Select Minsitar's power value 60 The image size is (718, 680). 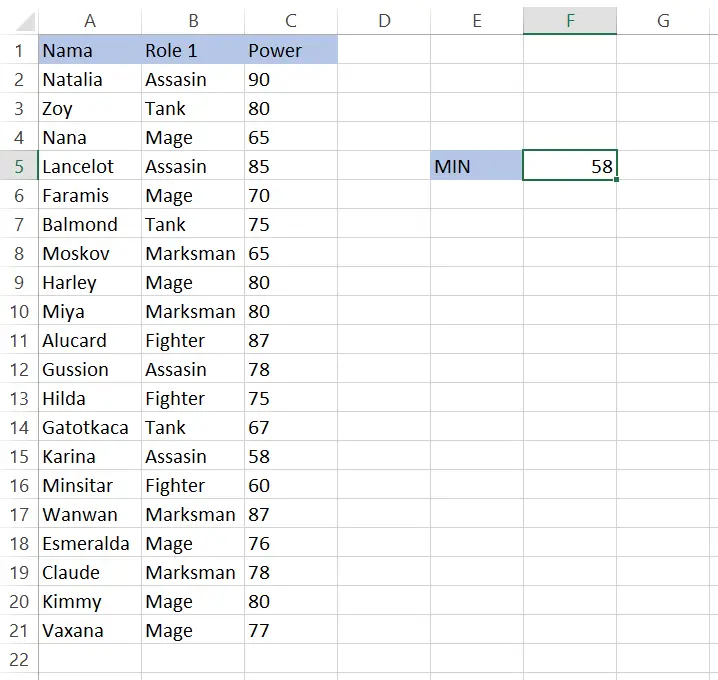(x=291, y=484)
